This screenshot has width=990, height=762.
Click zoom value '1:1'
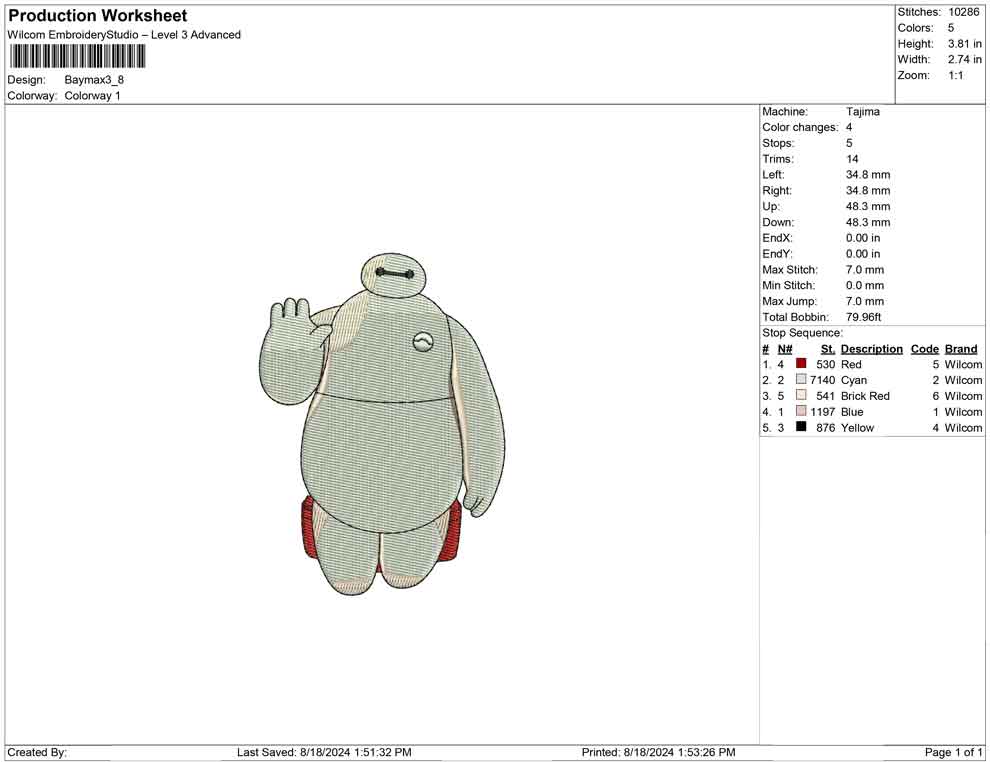pyautogui.click(x=956, y=75)
